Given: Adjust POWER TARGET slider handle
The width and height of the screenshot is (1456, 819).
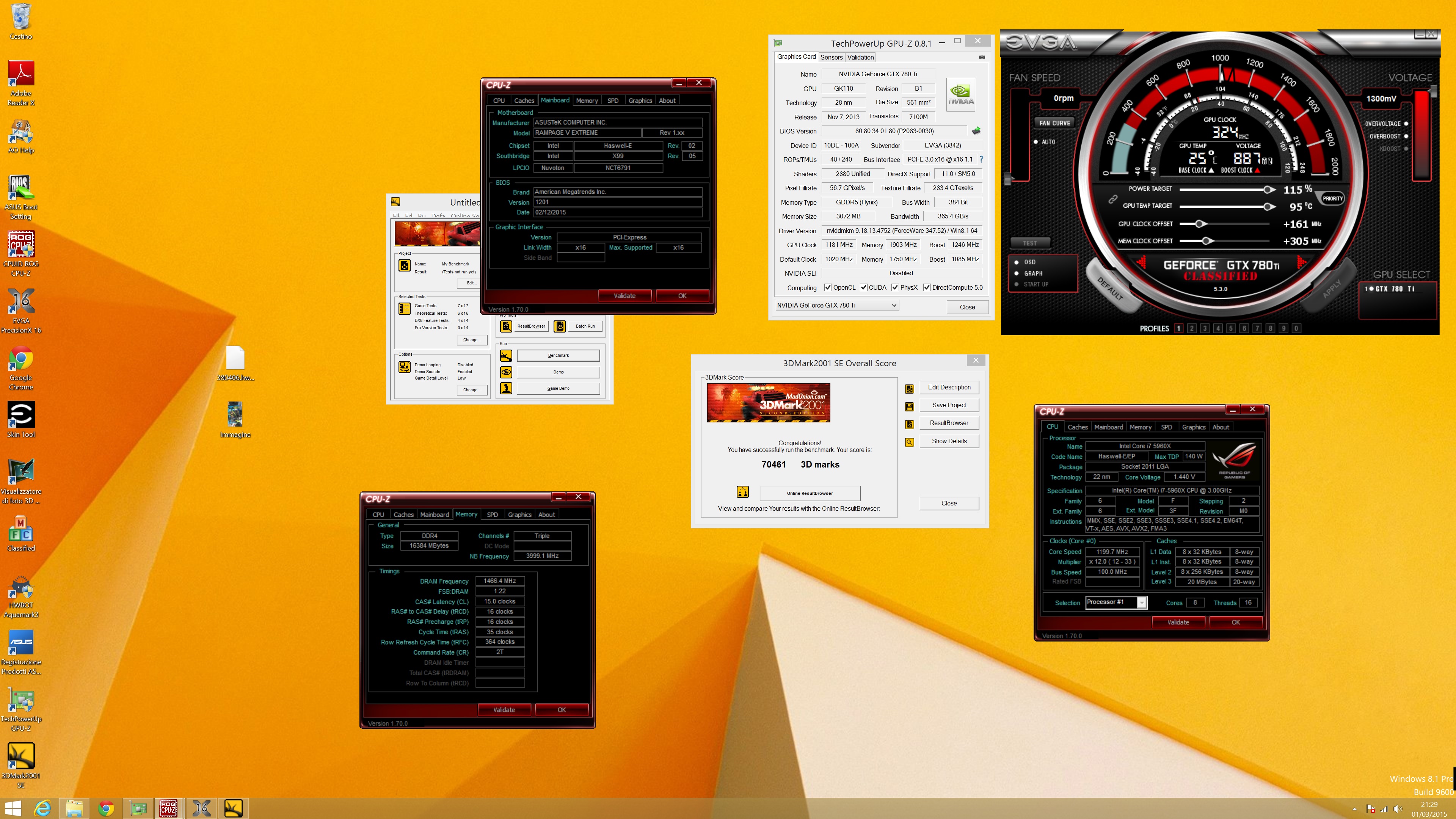Looking at the screenshot, I should pyautogui.click(x=1268, y=189).
